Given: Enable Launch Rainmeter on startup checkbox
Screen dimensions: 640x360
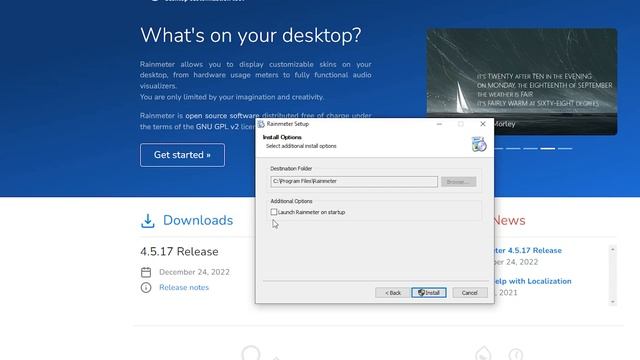Looking at the screenshot, I should [x=274, y=212].
